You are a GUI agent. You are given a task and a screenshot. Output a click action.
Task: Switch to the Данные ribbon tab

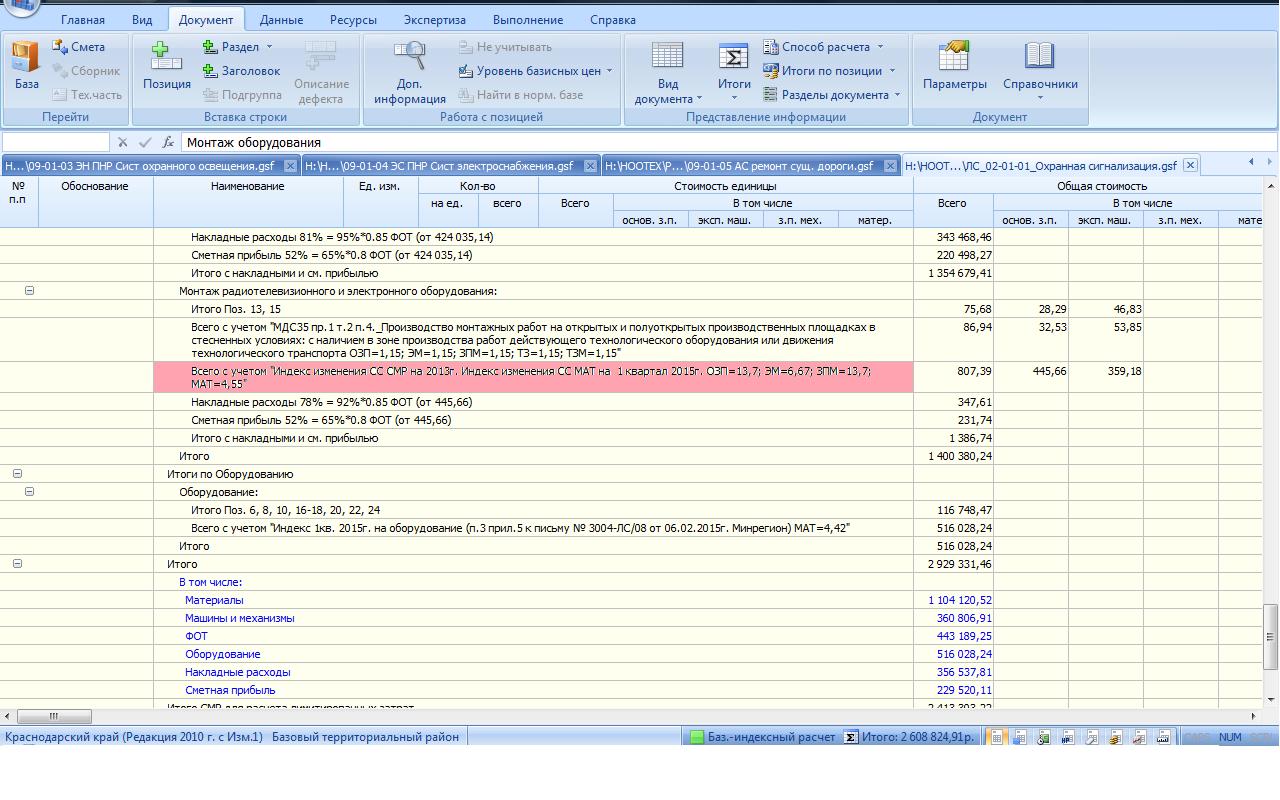pyautogui.click(x=281, y=20)
